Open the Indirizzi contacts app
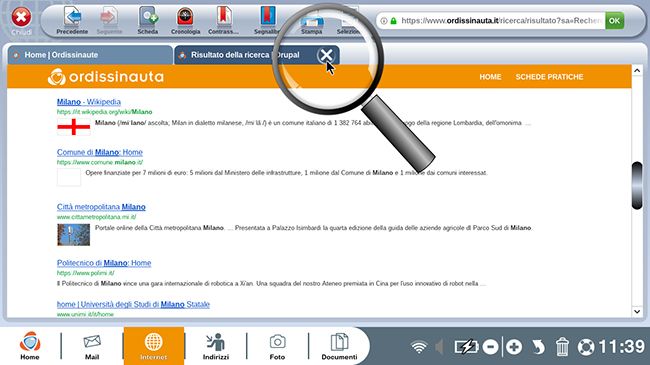The height and width of the screenshot is (365, 650). click(x=216, y=347)
